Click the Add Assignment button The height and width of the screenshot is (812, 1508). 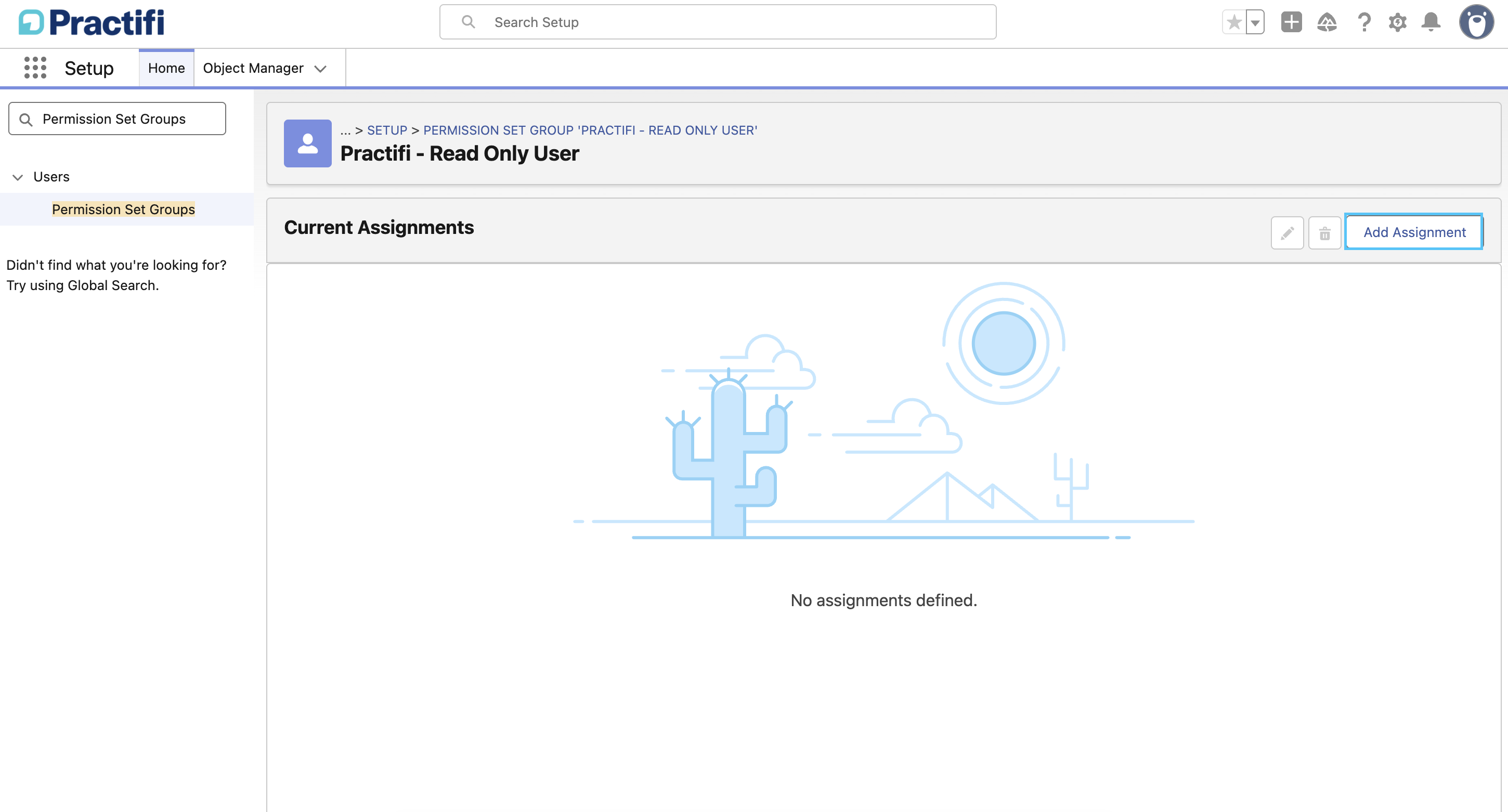pos(1414,232)
